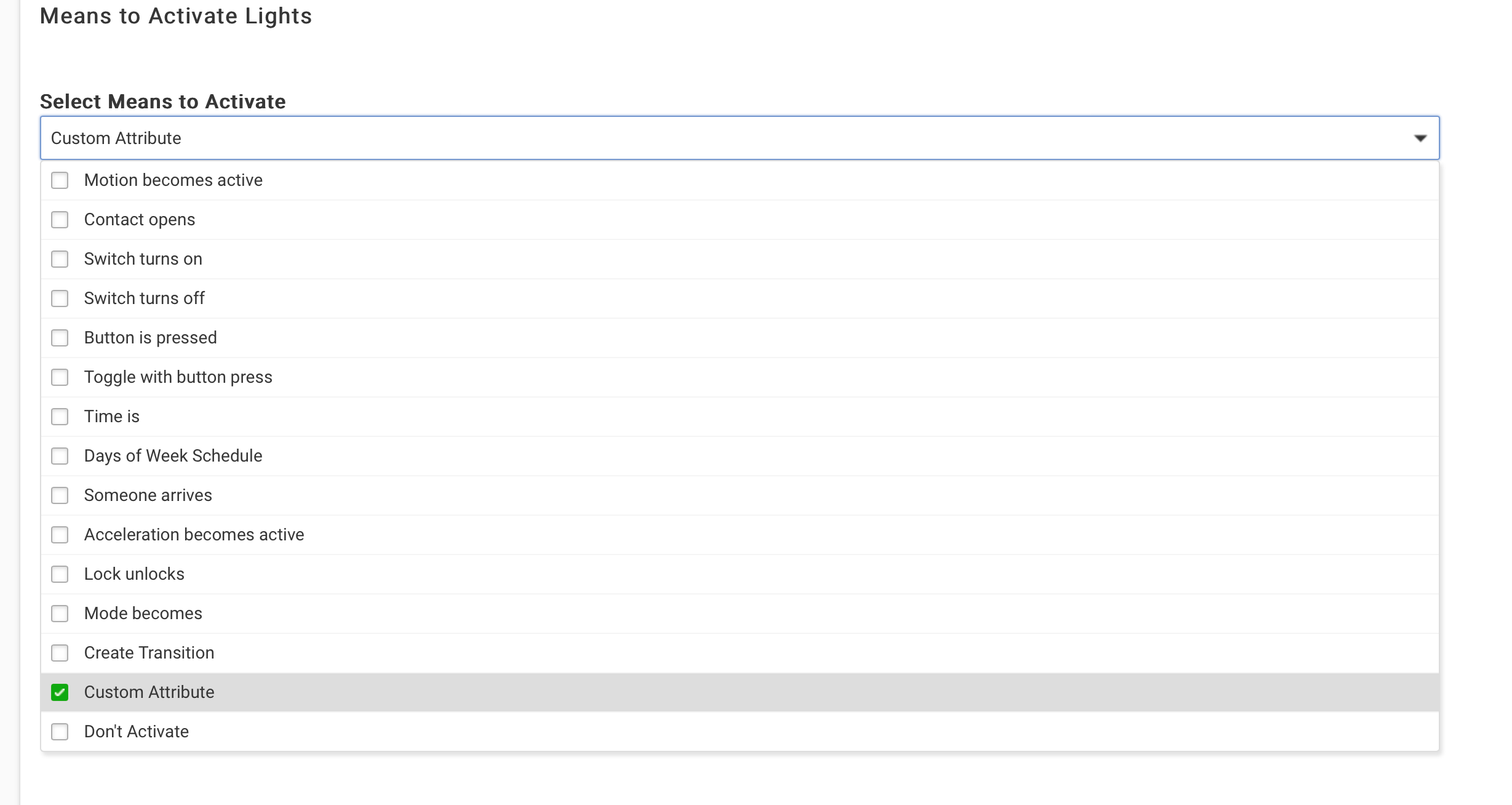Viewport: 1512px width, 805px height.
Task: Enable the Contact opens checkbox
Action: pyautogui.click(x=60, y=220)
